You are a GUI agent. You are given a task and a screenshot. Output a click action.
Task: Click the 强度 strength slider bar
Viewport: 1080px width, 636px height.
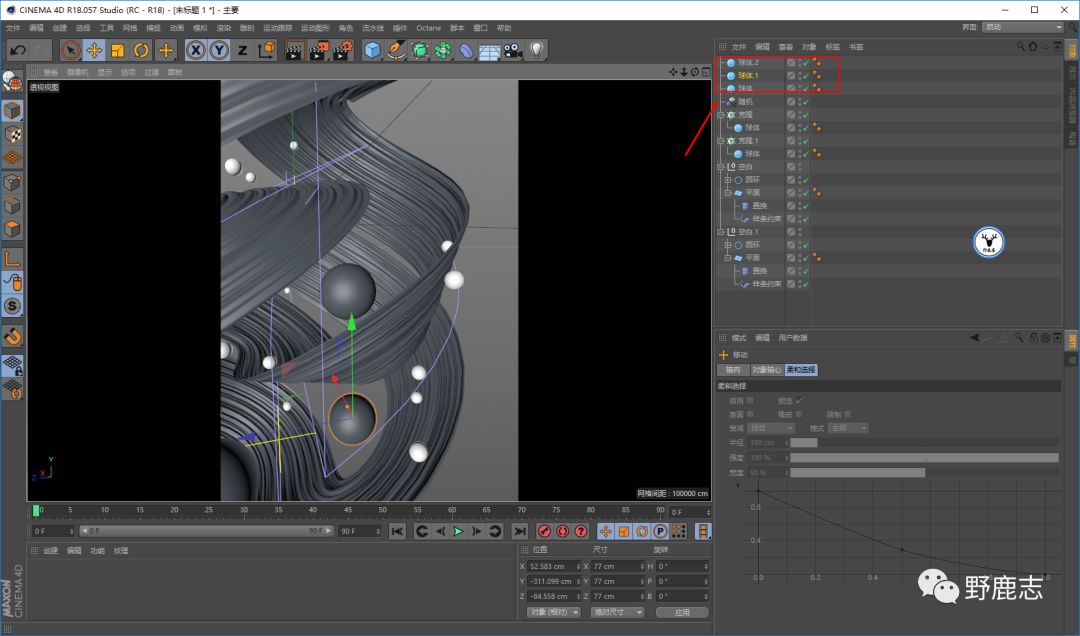click(x=923, y=457)
